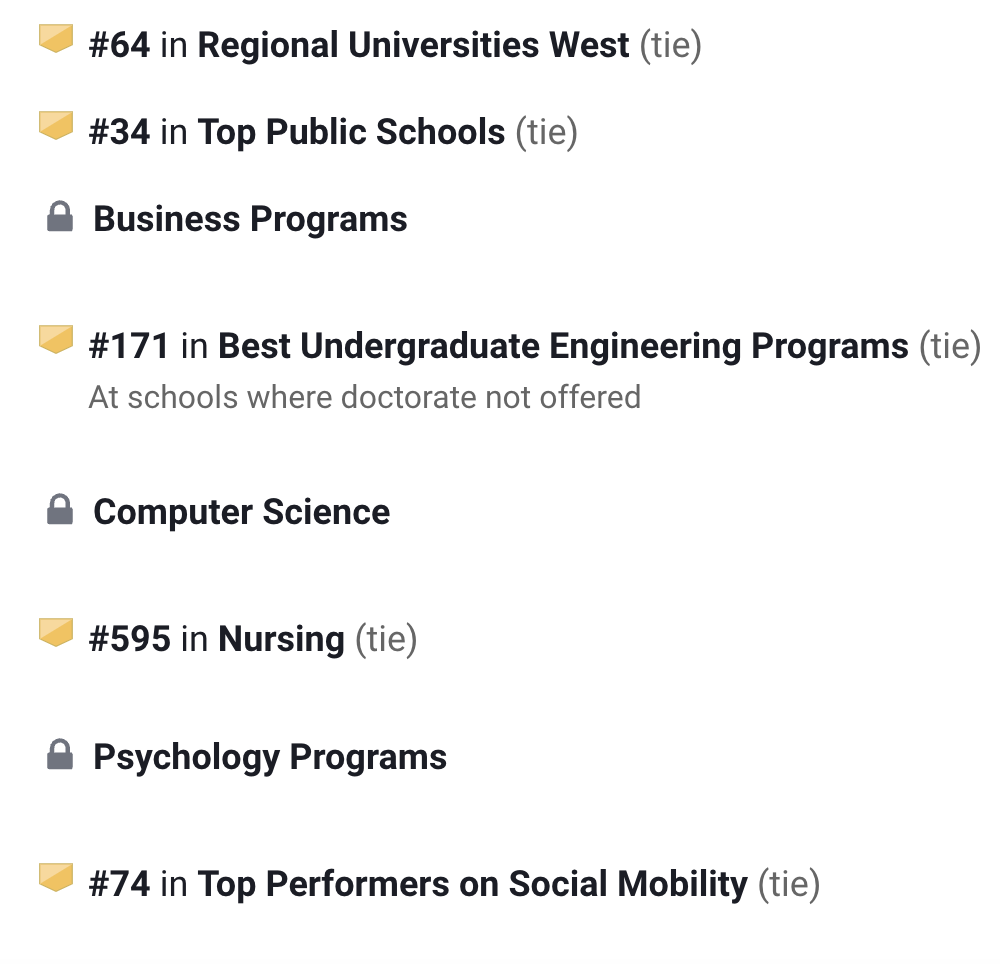Click the lock icon next to Computer Science

point(60,510)
